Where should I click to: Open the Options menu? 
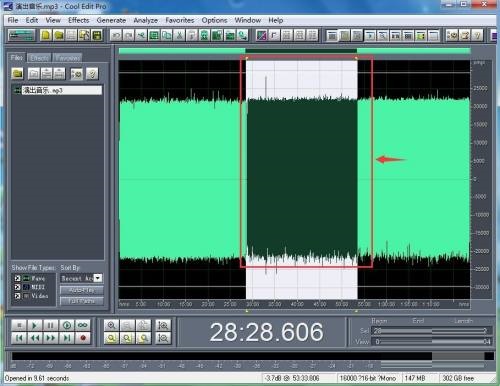[214, 20]
